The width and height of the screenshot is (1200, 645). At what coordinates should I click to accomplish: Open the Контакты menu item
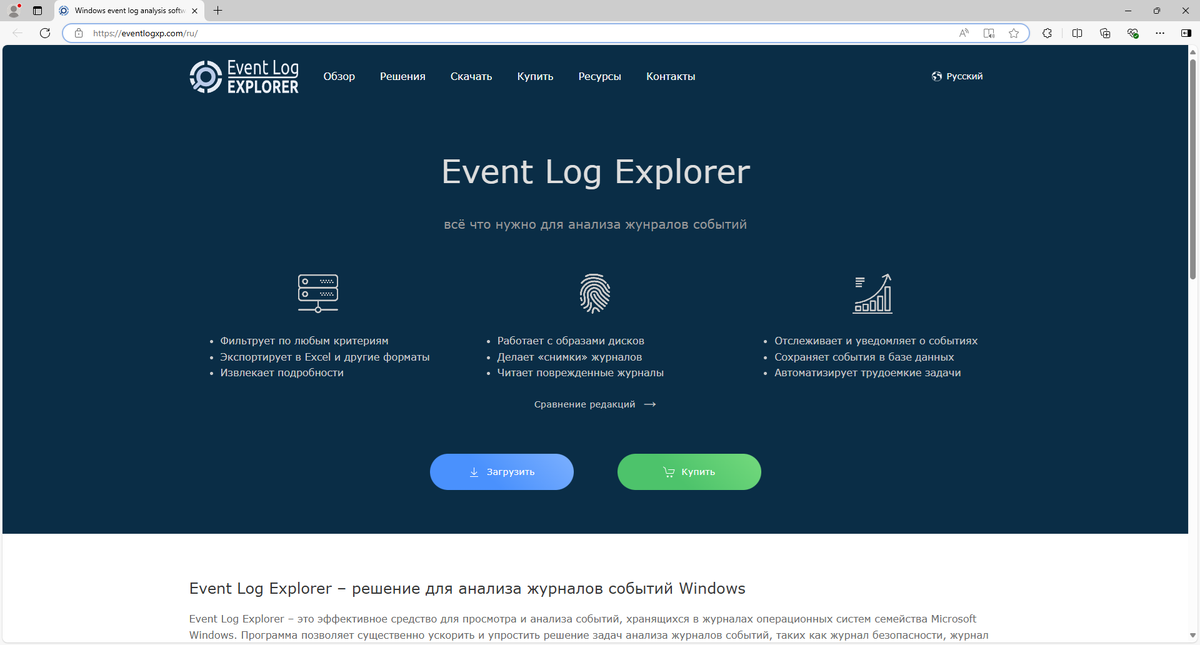[x=671, y=76]
